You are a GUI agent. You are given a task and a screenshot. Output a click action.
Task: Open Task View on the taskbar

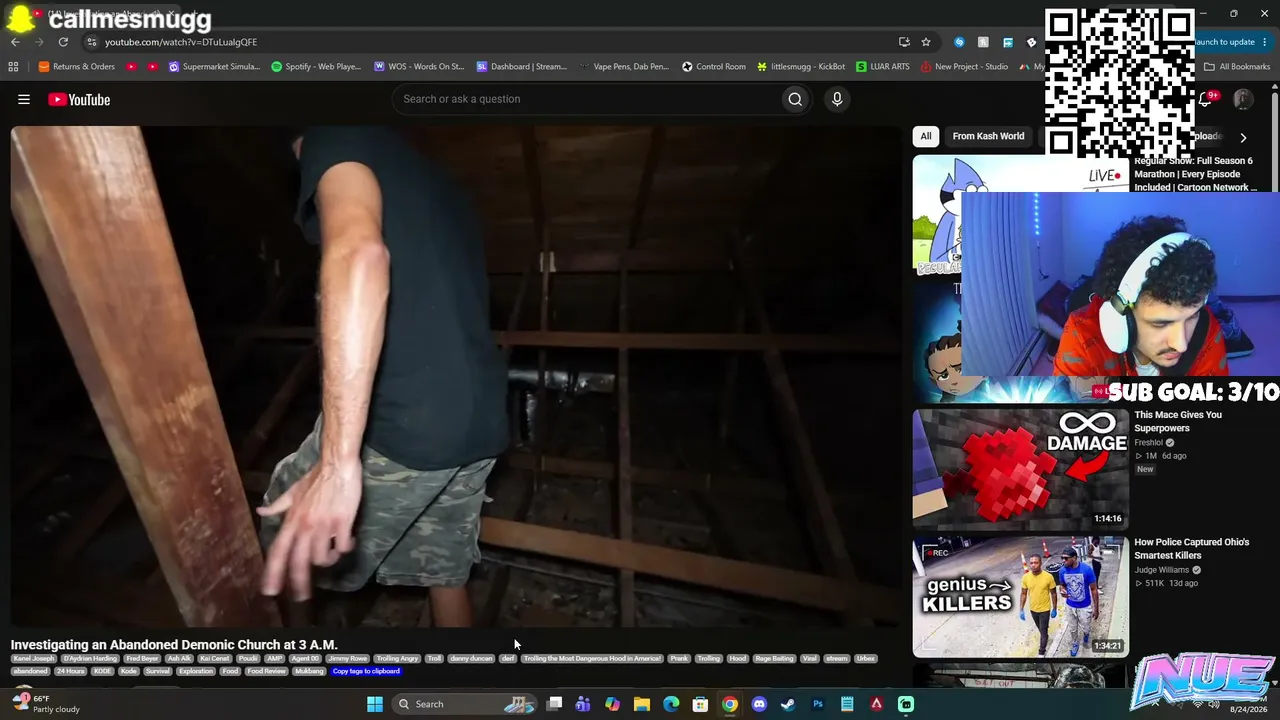pos(555,704)
